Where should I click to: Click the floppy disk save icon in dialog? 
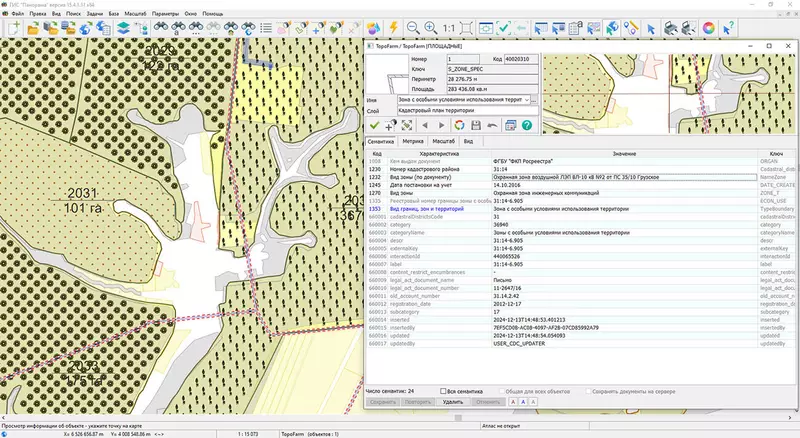[476, 125]
